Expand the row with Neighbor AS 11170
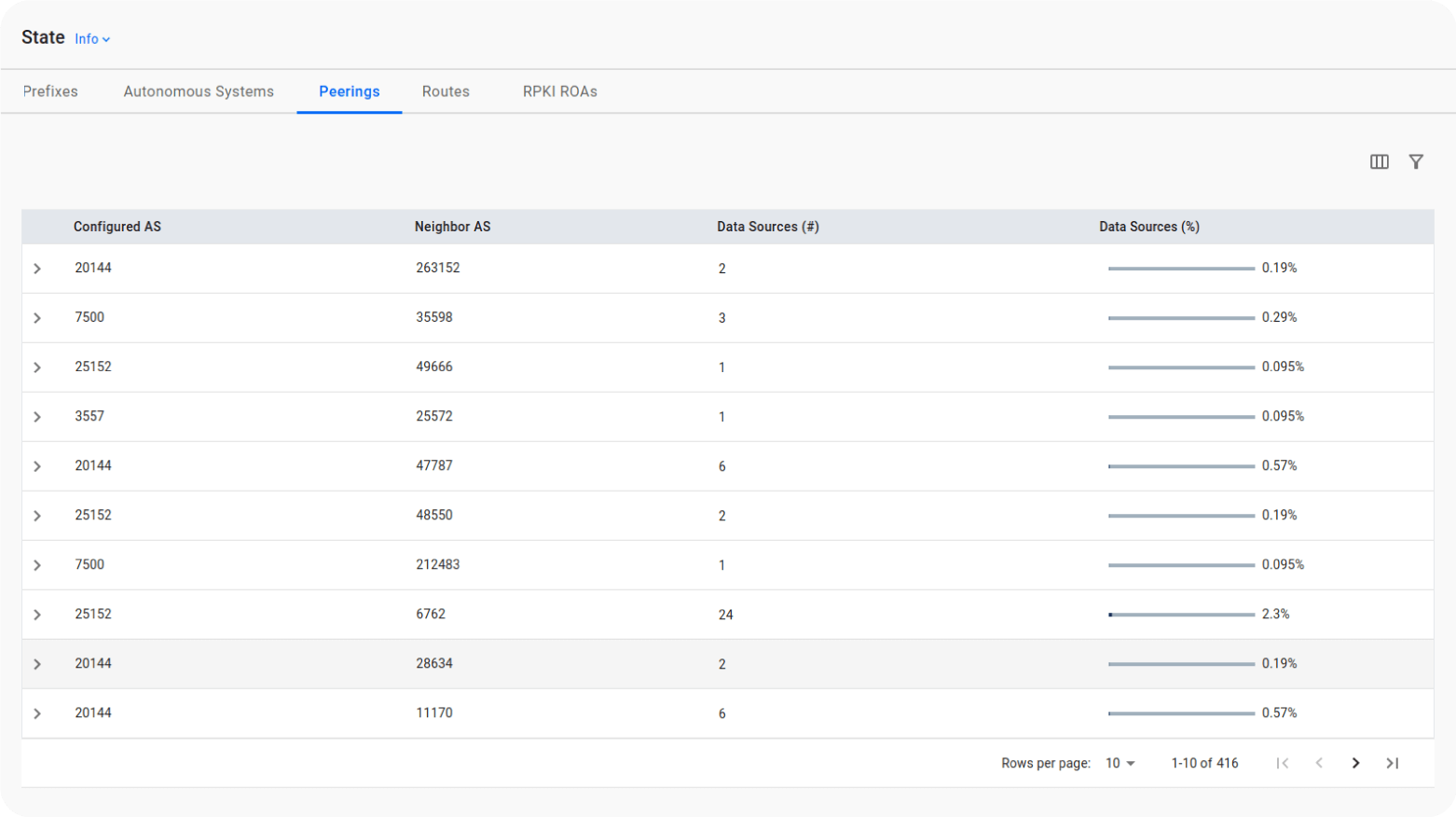1456x817 pixels. (37, 713)
